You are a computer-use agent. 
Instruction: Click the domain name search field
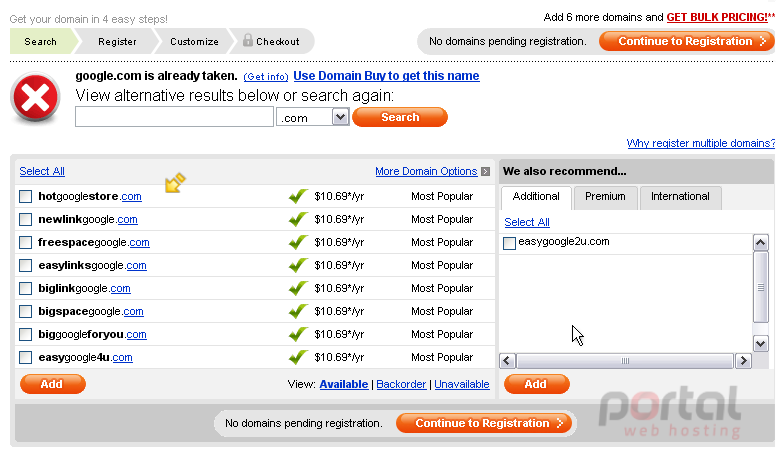[174, 117]
